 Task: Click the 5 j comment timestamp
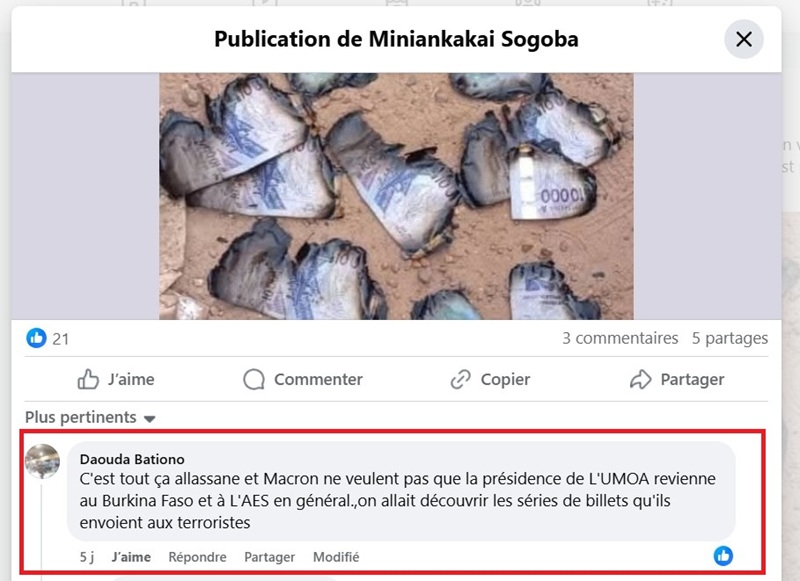(x=87, y=557)
